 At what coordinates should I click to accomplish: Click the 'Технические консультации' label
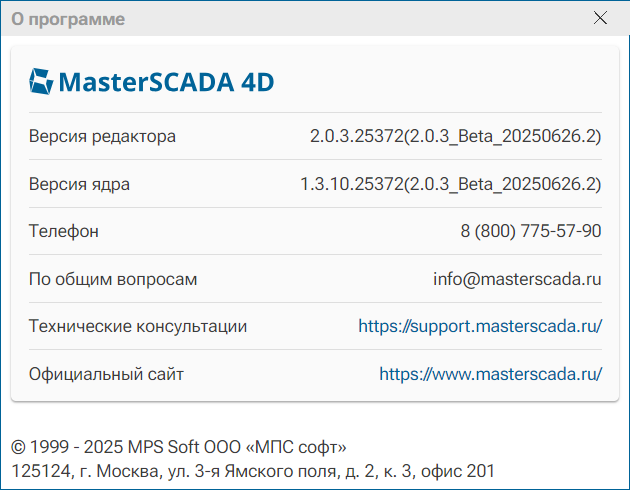point(138,326)
